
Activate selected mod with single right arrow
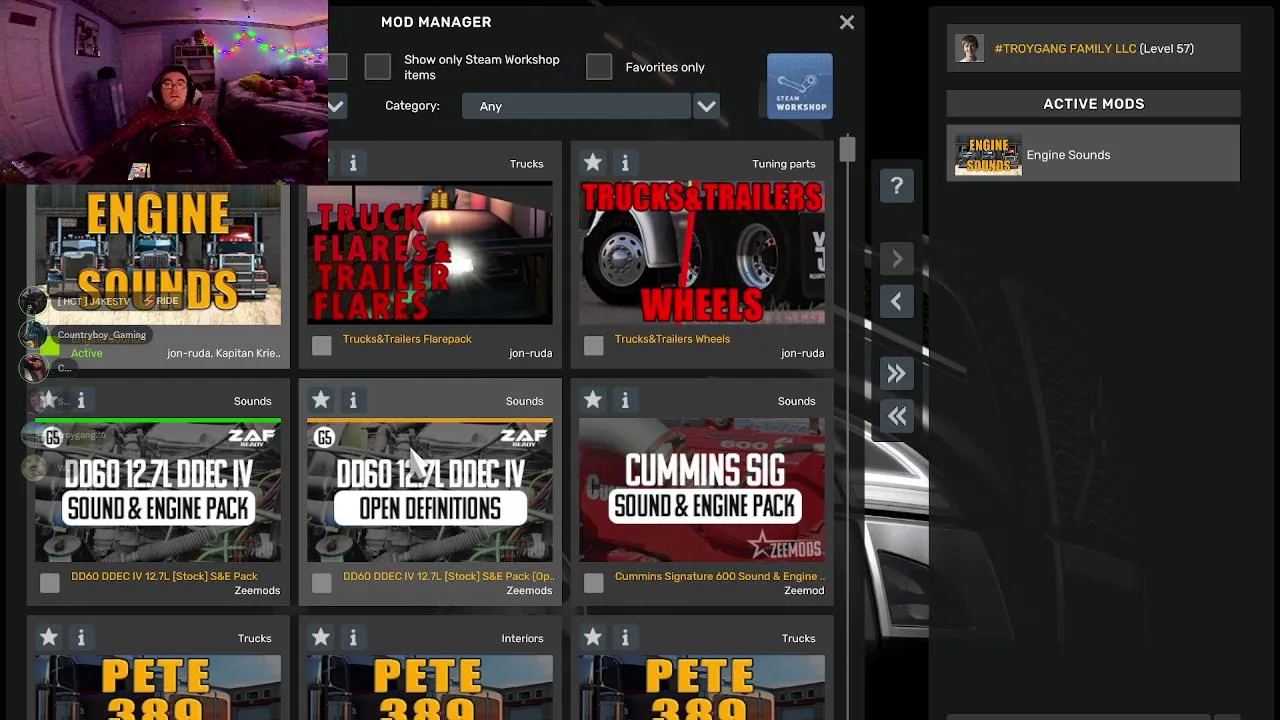pyautogui.click(x=897, y=260)
